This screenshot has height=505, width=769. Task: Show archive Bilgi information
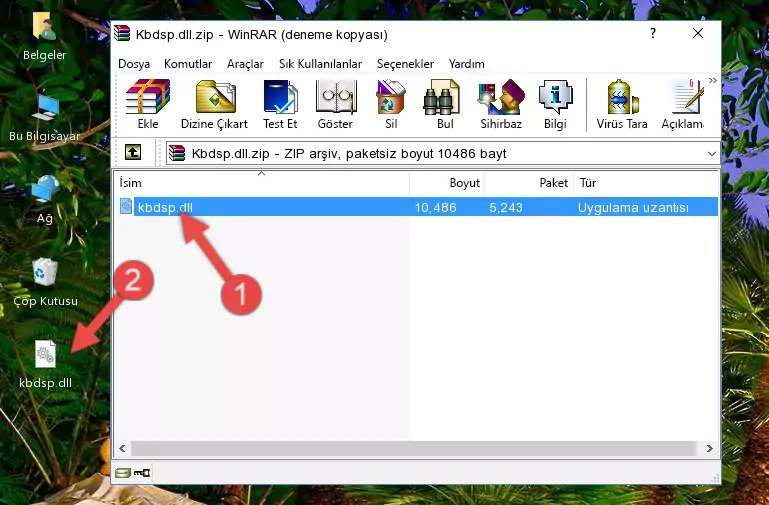coord(555,104)
